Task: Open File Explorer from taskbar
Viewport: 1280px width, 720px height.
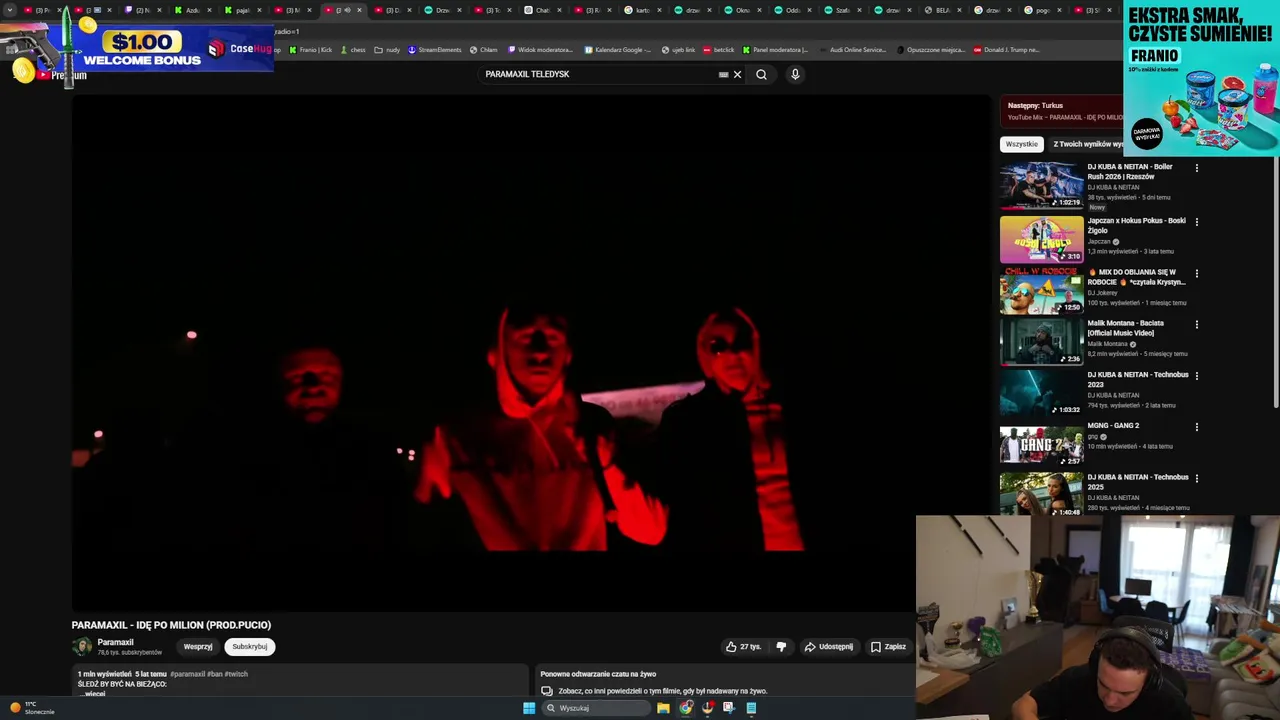Action: click(x=663, y=708)
